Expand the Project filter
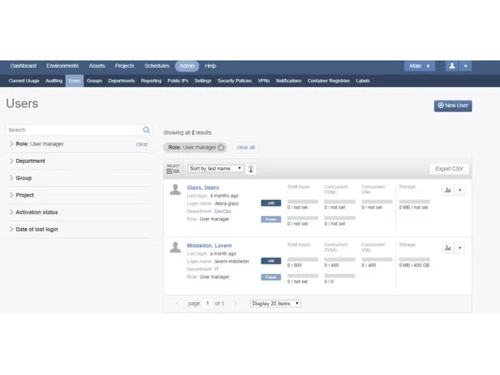 [x=22, y=195]
